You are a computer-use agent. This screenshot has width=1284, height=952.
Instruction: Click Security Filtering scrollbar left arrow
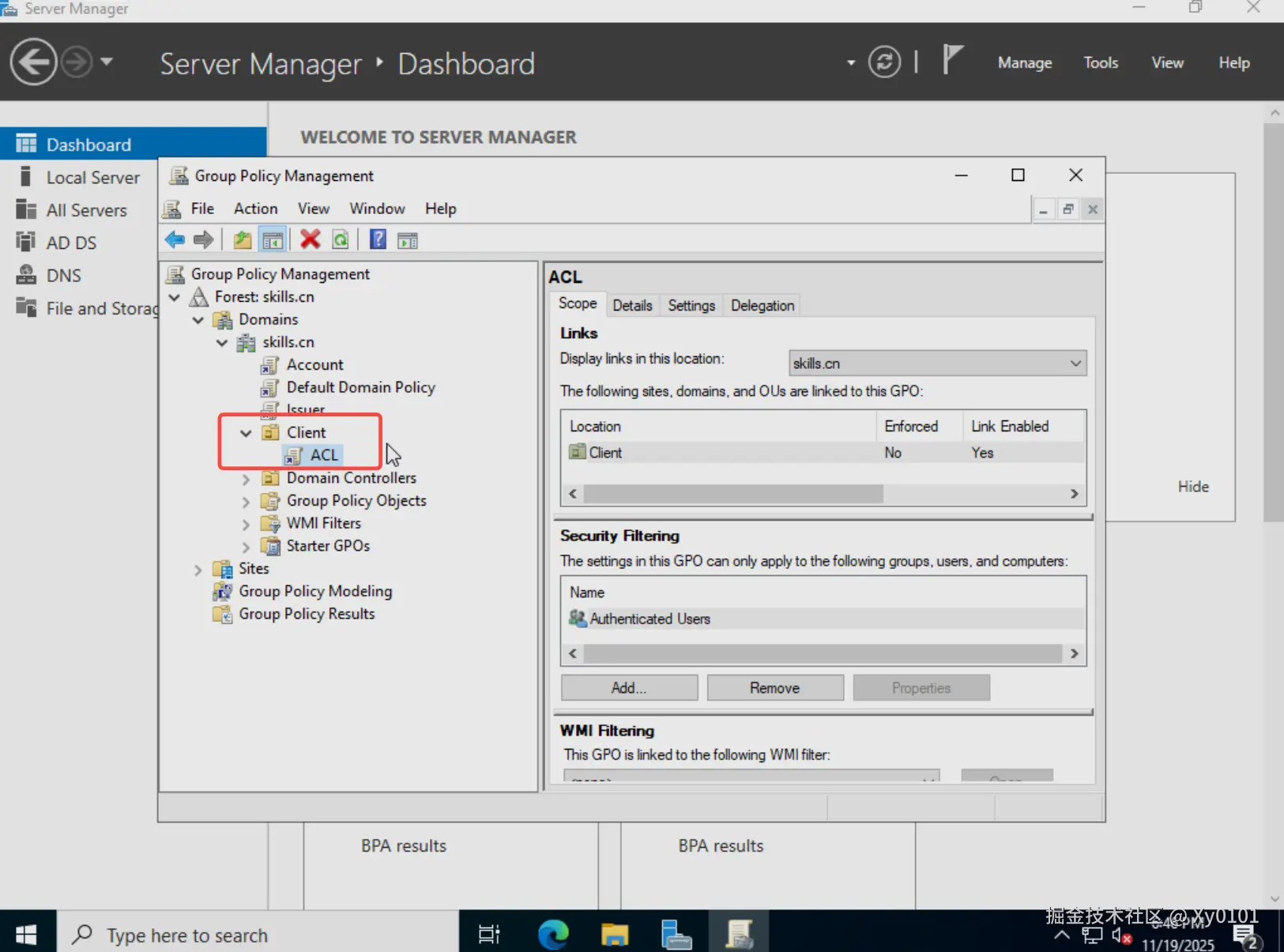coord(573,653)
